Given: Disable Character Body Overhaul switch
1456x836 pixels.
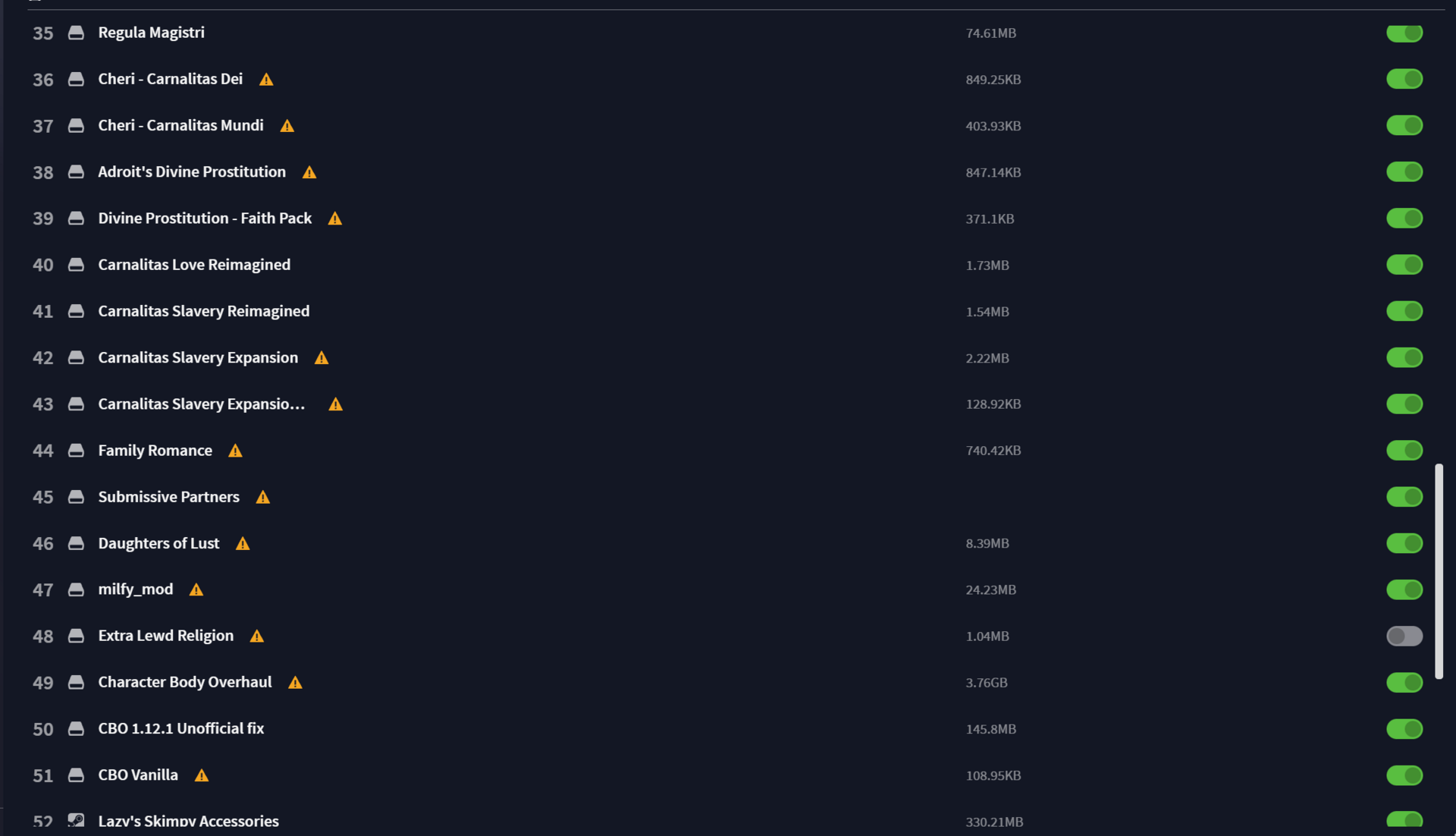Looking at the screenshot, I should point(1404,682).
